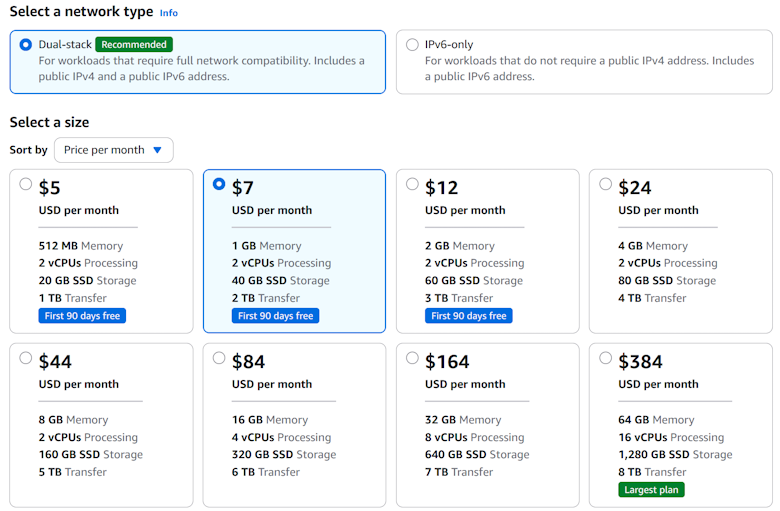This screenshot has width=780, height=511.
Task: Select the $44 per month plan
Action: click(26, 358)
